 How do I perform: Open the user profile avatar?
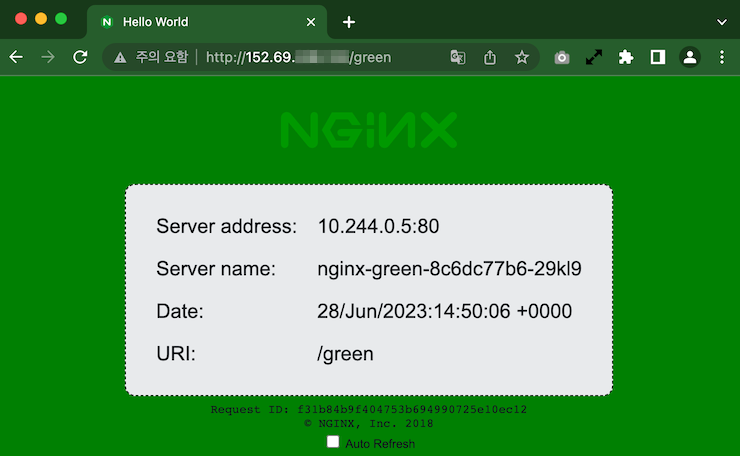tap(689, 58)
